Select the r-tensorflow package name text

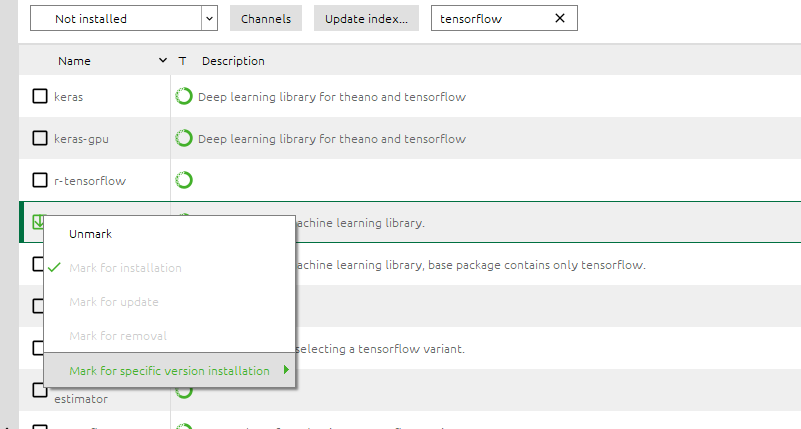point(90,181)
